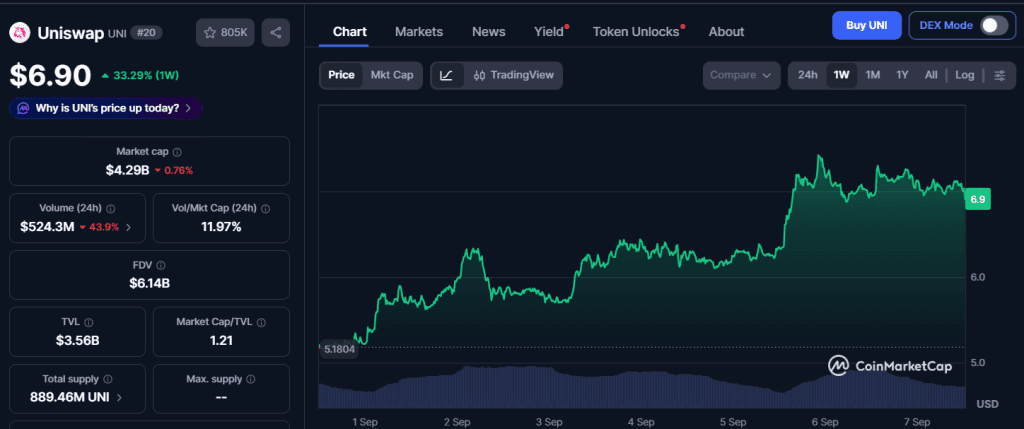Click the 889.46M UNI supply value
Image resolution: width=1024 pixels, height=429 pixels.
coord(70,396)
